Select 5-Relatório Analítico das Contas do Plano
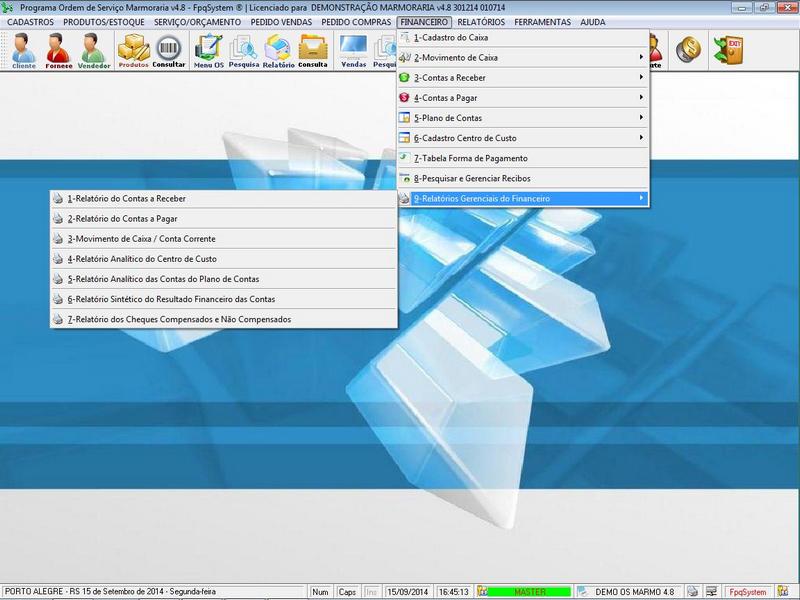 coord(224,279)
